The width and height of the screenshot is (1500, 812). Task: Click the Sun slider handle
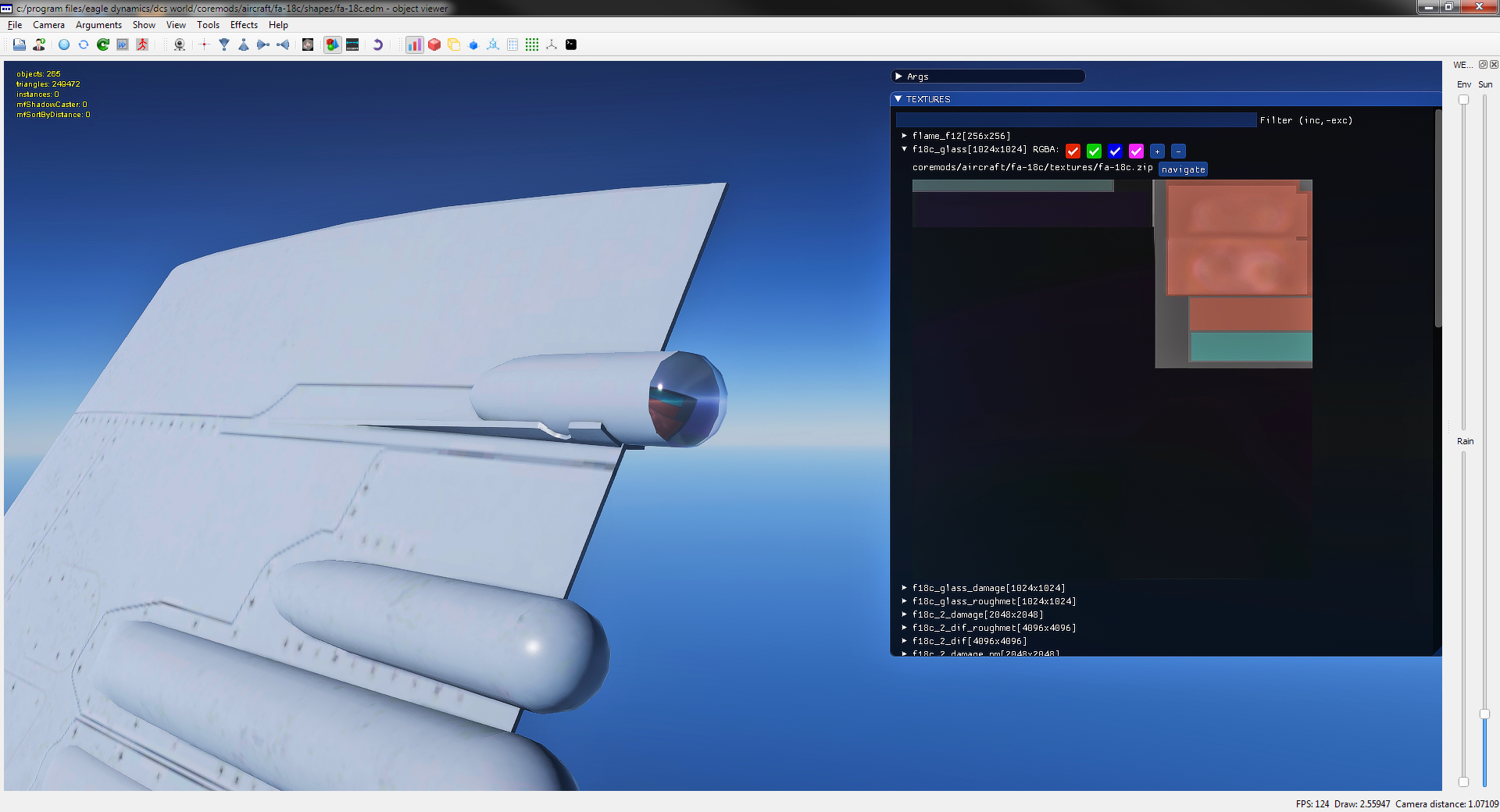(x=1484, y=714)
